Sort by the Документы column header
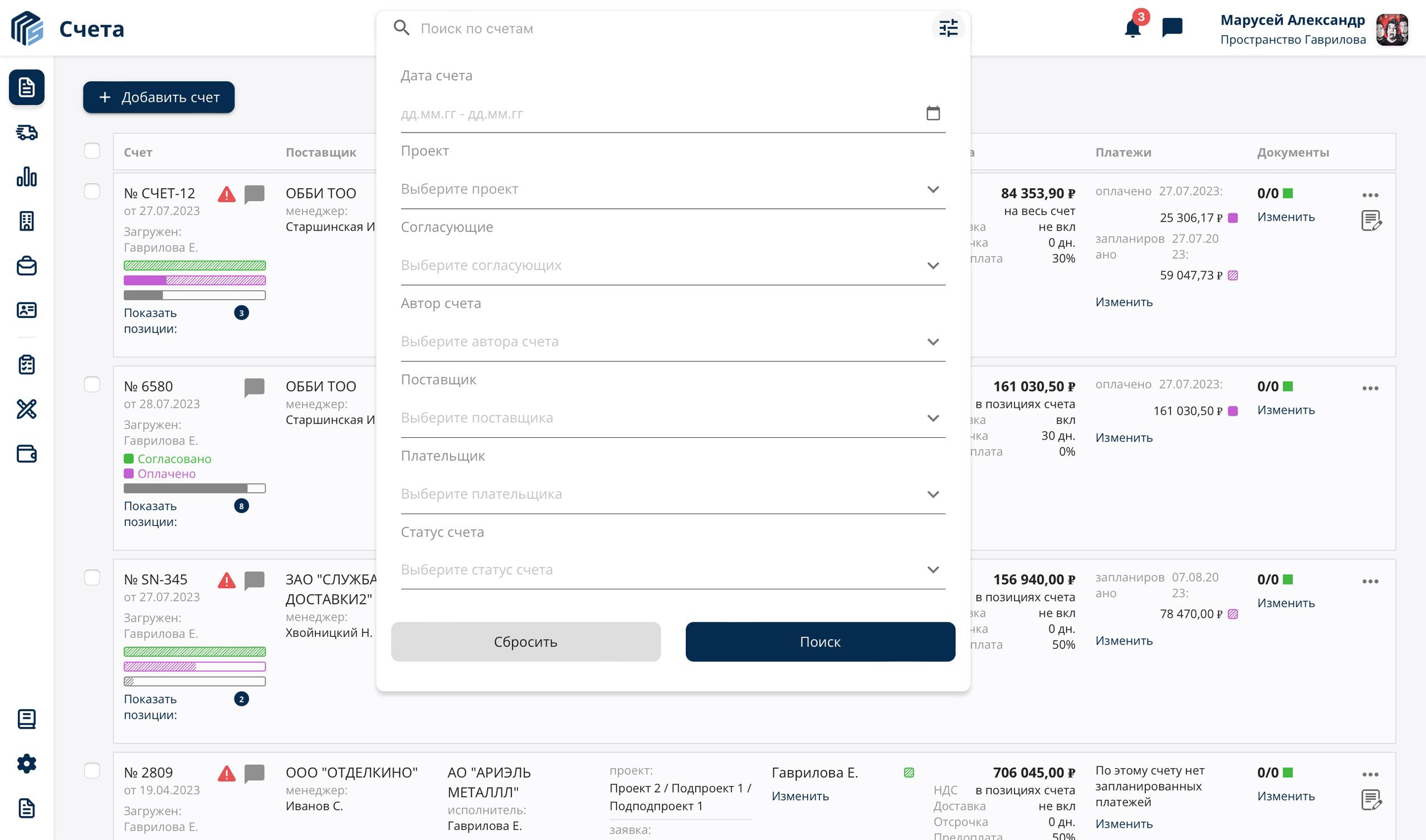This screenshot has height=840, width=1426. point(1293,152)
